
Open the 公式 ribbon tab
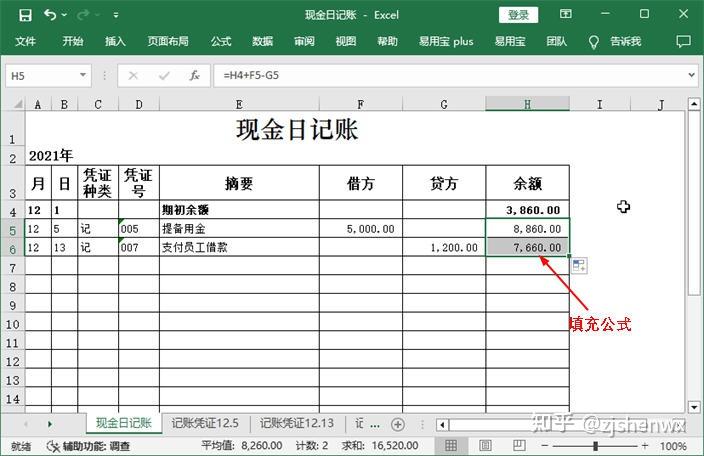(221, 42)
